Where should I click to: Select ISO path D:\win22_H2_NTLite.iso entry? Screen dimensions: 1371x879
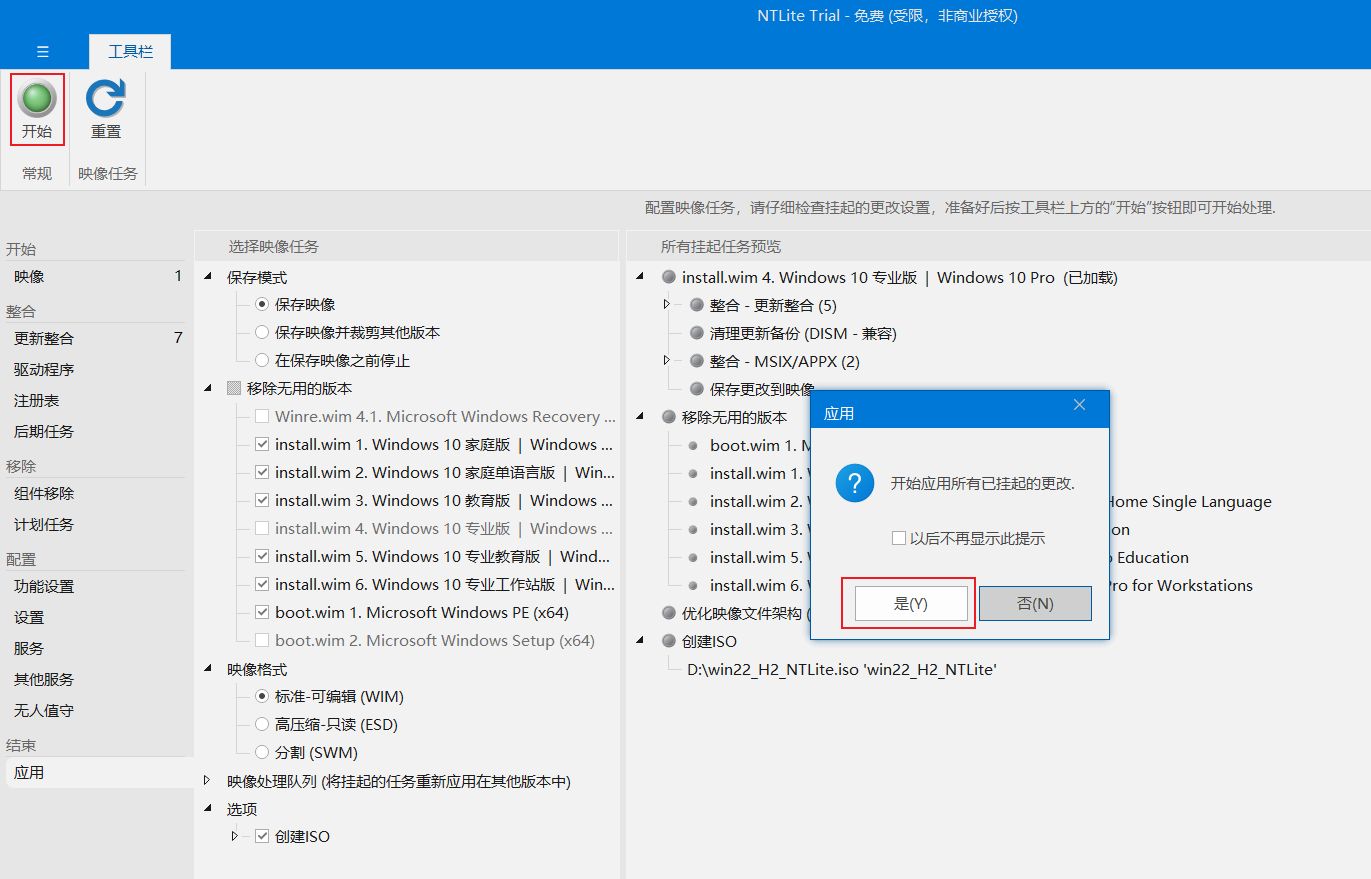point(841,669)
